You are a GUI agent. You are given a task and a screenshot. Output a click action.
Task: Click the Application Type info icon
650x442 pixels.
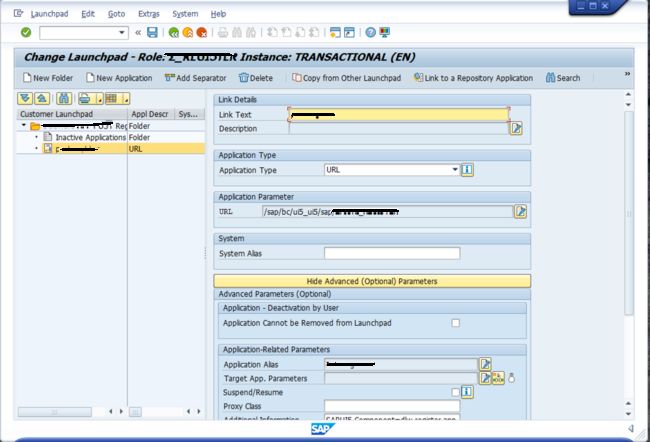coord(467,170)
